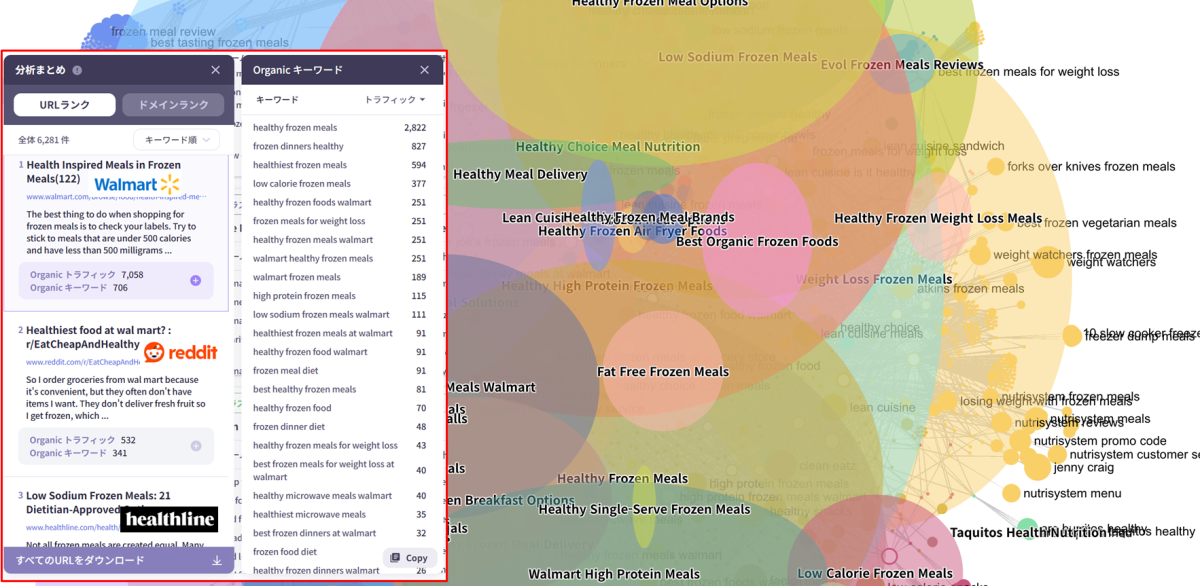Select 'Fat Free Frozen Meals' cluster label
This screenshot has height=586, width=1200.
pyautogui.click(x=663, y=372)
